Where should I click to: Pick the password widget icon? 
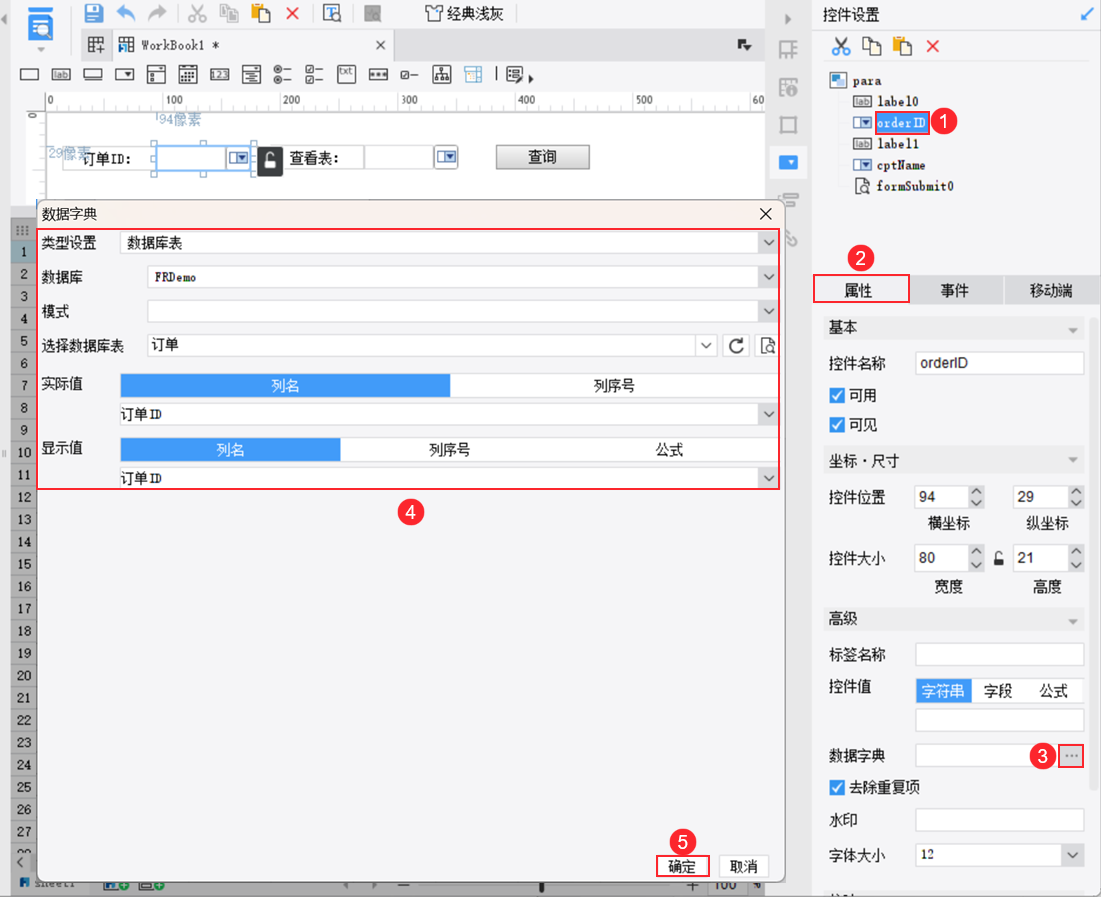coord(378,74)
